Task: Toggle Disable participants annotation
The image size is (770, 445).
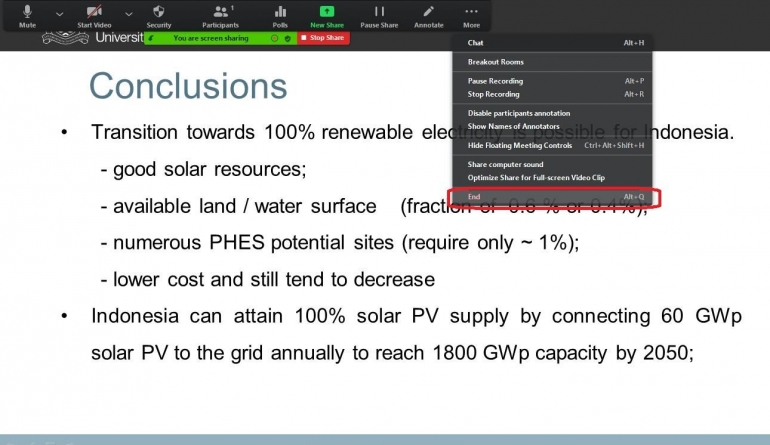Action: [x=519, y=113]
